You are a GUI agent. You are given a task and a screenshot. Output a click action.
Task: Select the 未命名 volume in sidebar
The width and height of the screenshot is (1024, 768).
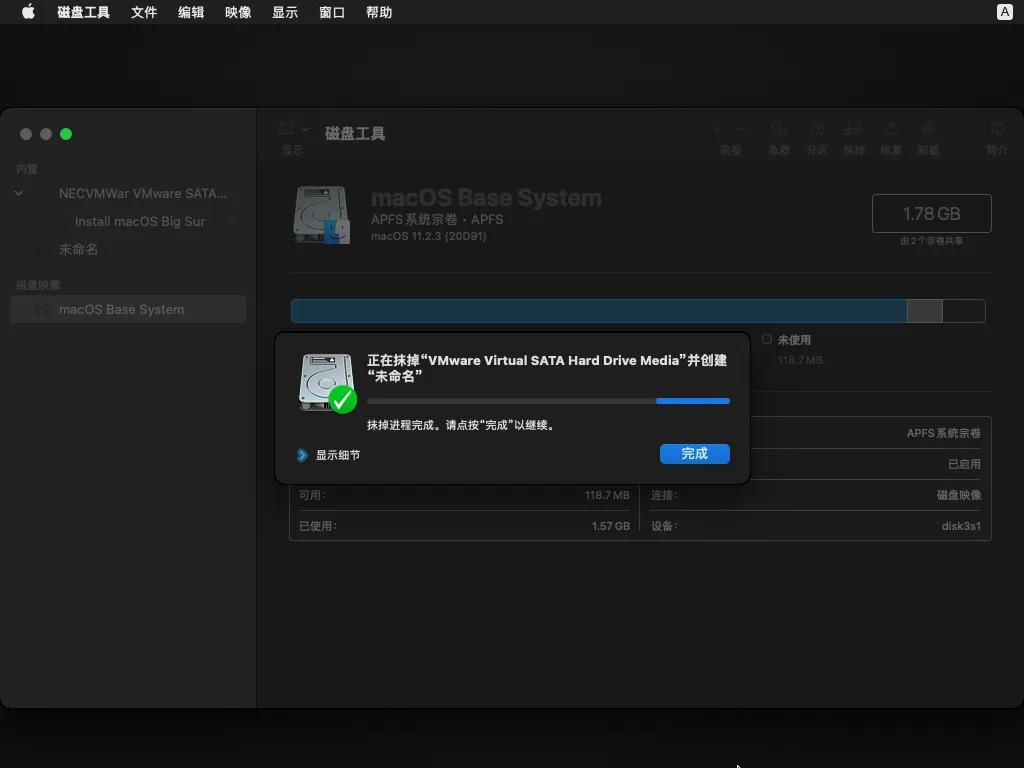(x=78, y=249)
